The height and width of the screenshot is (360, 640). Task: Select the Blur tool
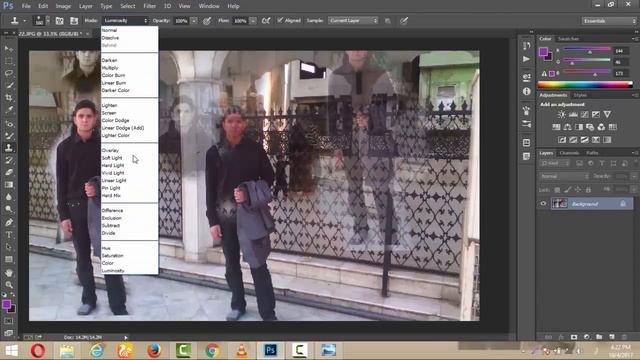tap(9, 197)
